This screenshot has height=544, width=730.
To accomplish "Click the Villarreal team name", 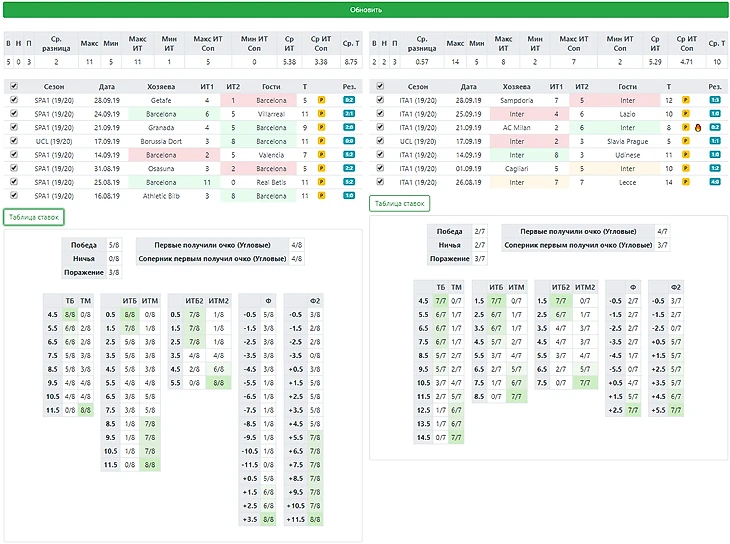I will click(271, 115).
